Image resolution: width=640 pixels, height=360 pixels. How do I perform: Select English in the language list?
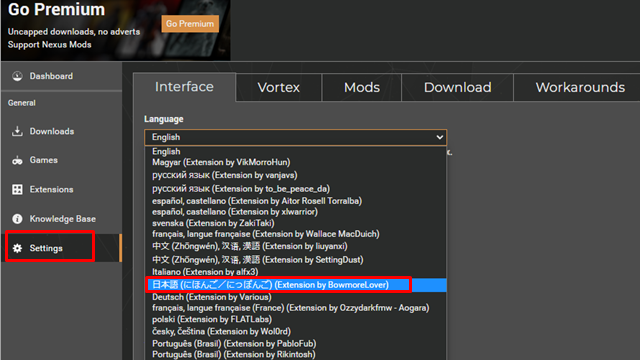(x=296, y=151)
